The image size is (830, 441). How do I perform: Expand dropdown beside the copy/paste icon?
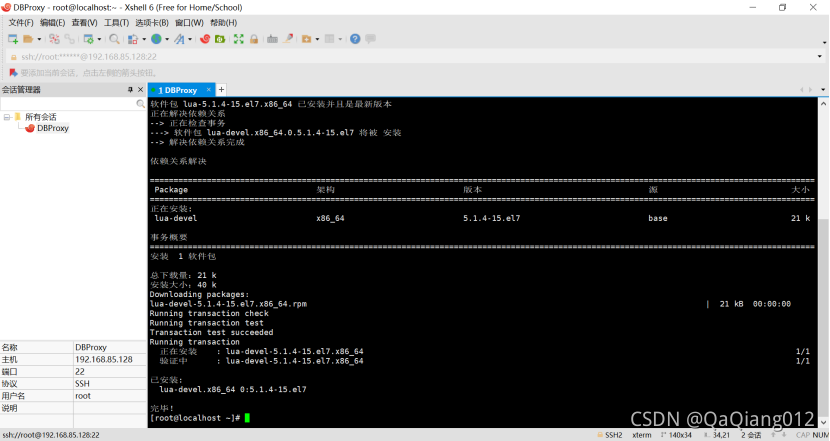point(144,39)
